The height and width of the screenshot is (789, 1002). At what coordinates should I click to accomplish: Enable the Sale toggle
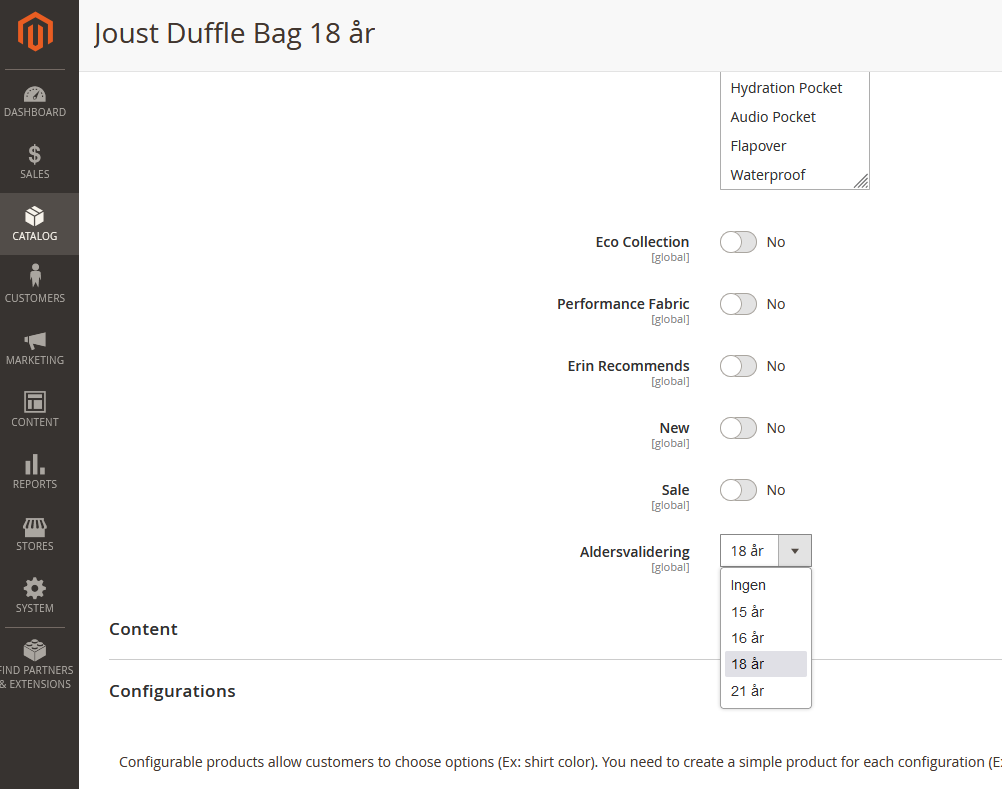[x=738, y=490]
